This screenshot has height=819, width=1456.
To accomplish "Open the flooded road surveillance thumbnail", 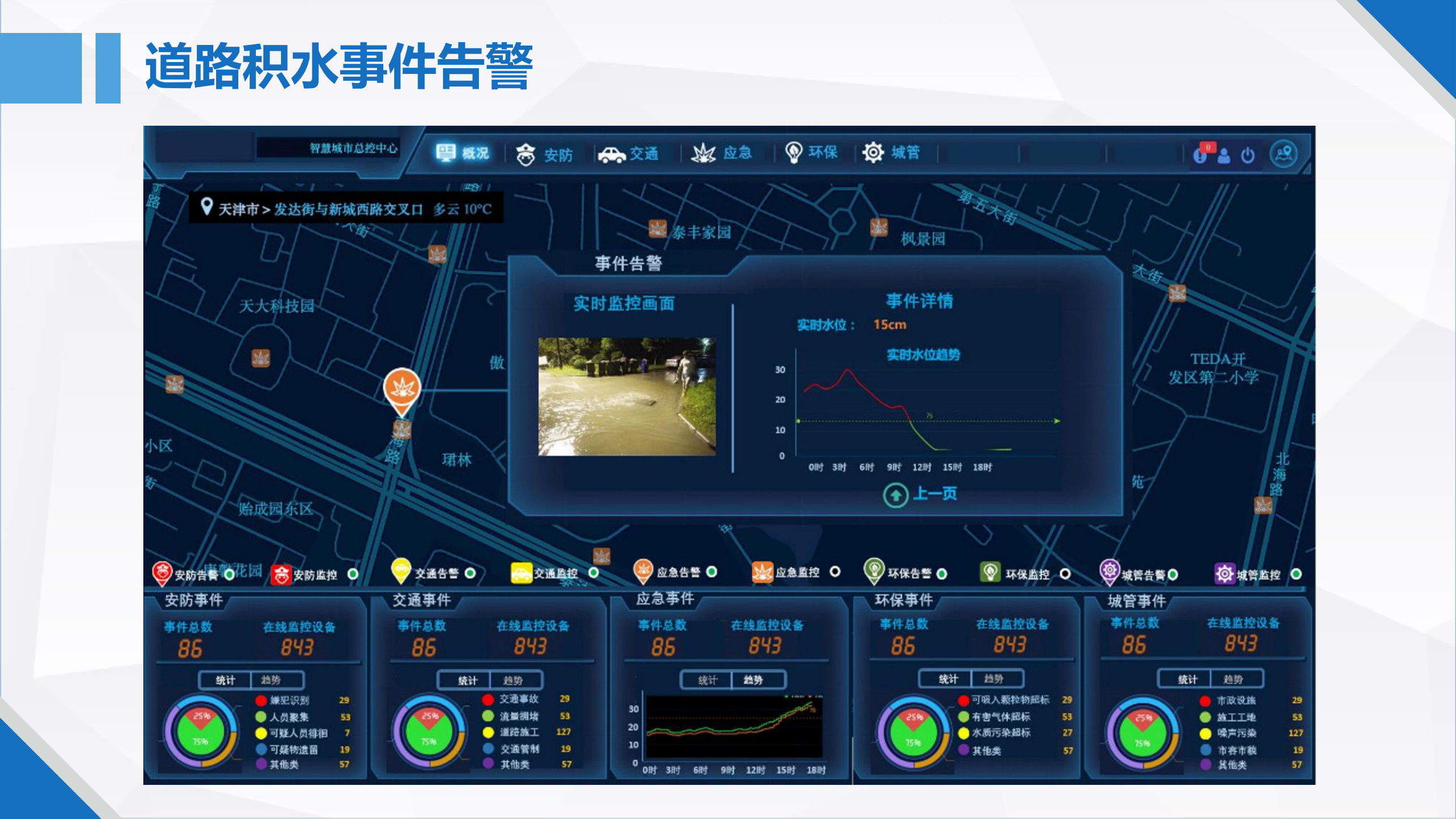I will [627, 396].
